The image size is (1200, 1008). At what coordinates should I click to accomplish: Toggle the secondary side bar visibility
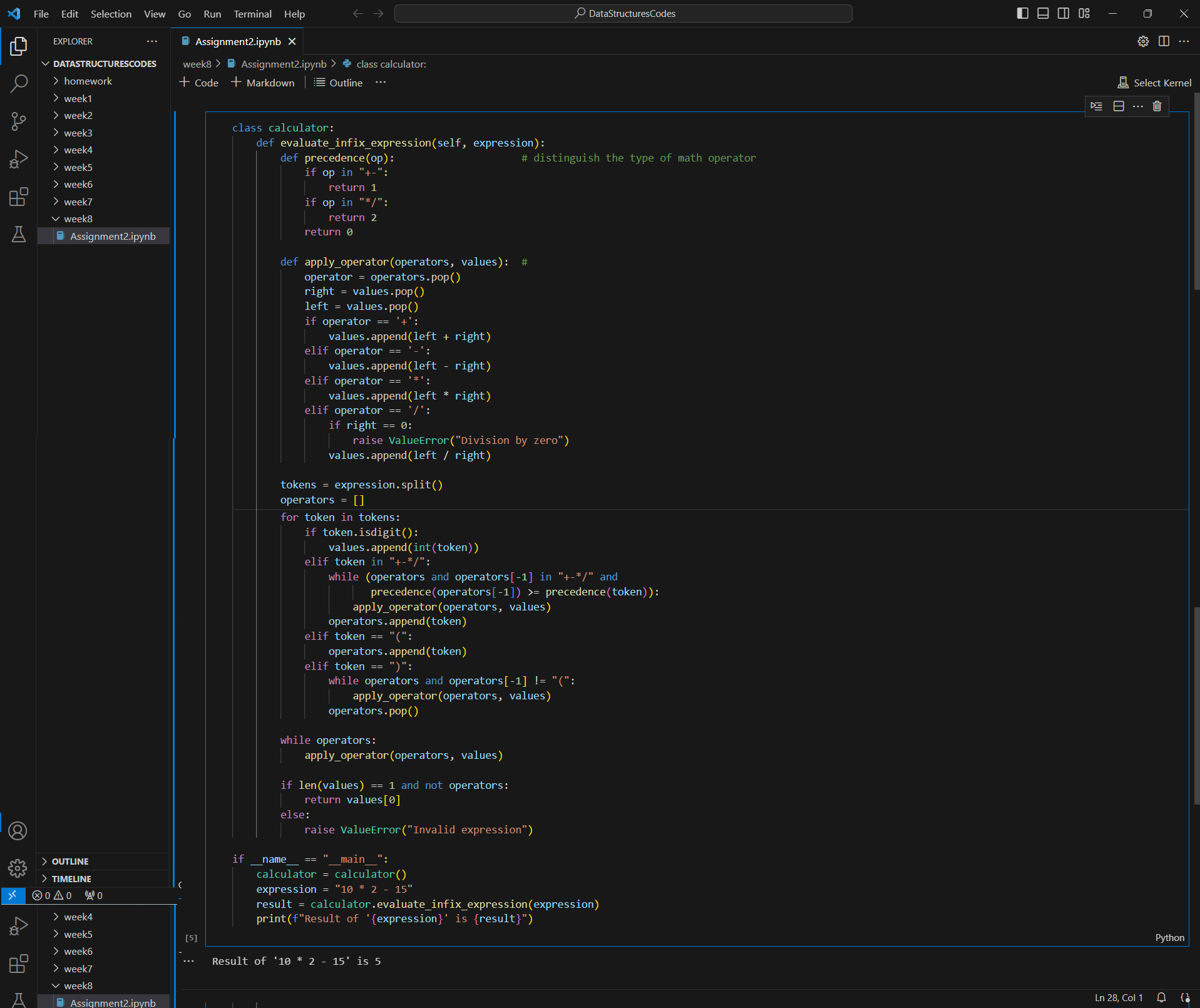(x=1064, y=13)
